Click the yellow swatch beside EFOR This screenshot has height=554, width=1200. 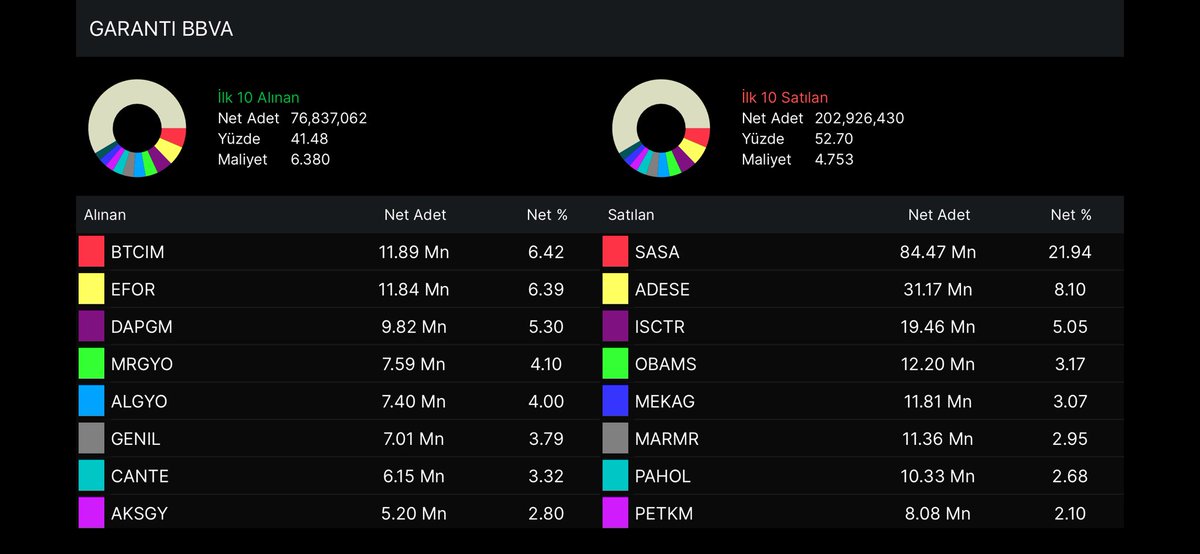[91, 289]
